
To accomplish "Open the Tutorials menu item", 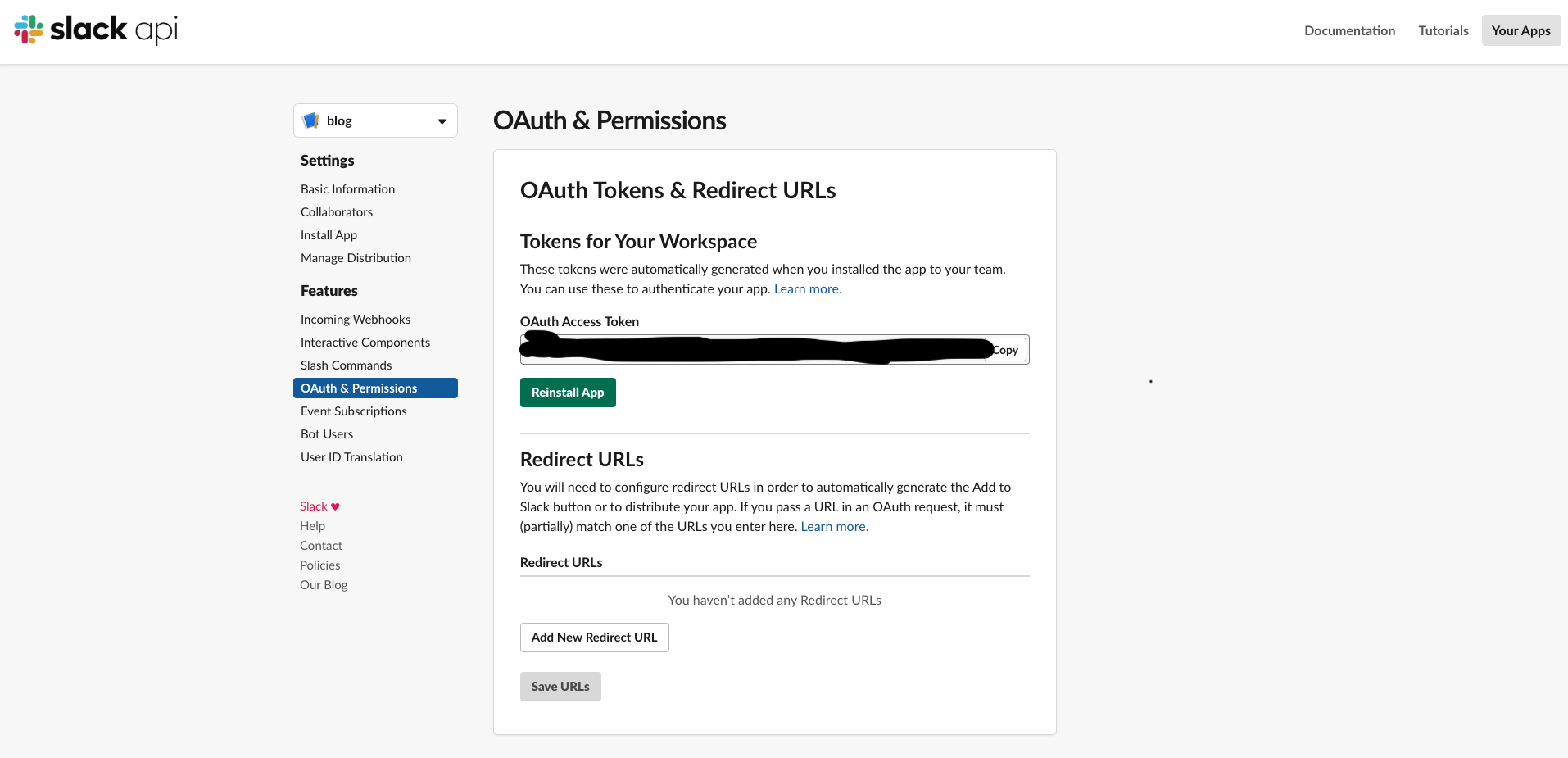I will tap(1443, 30).
